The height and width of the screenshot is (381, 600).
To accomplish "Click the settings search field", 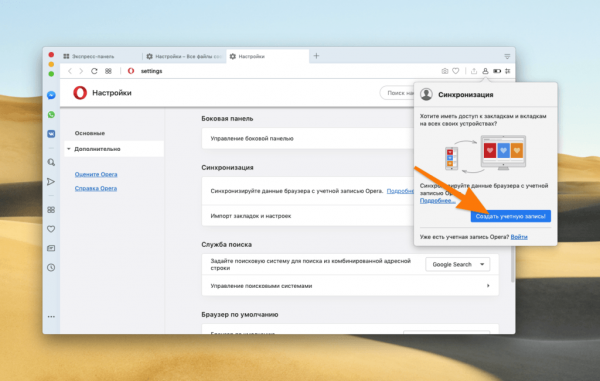I will point(397,93).
